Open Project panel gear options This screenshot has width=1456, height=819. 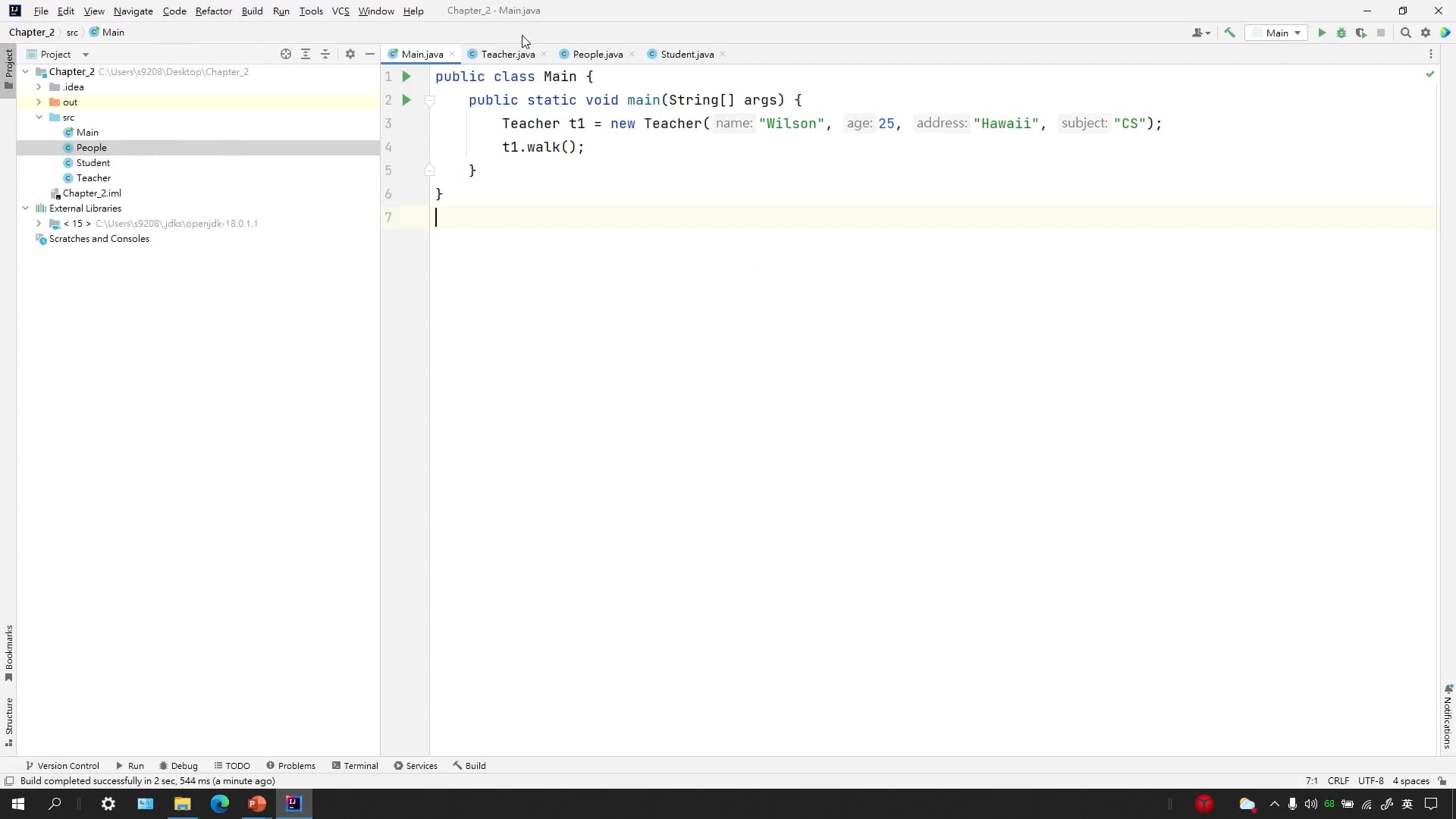click(x=350, y=54)
